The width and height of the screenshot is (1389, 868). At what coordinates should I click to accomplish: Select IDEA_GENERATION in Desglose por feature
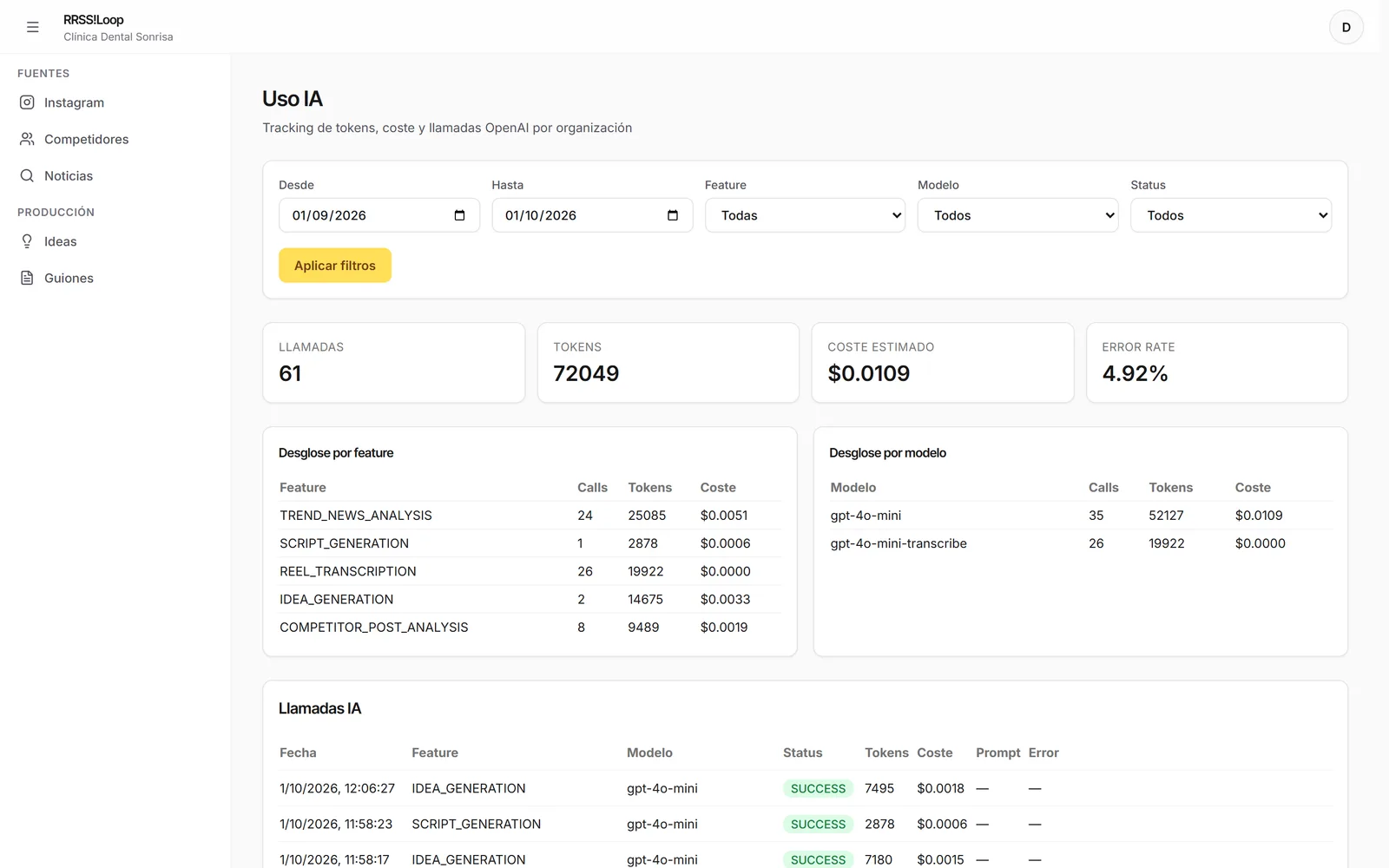click(530, 599)
